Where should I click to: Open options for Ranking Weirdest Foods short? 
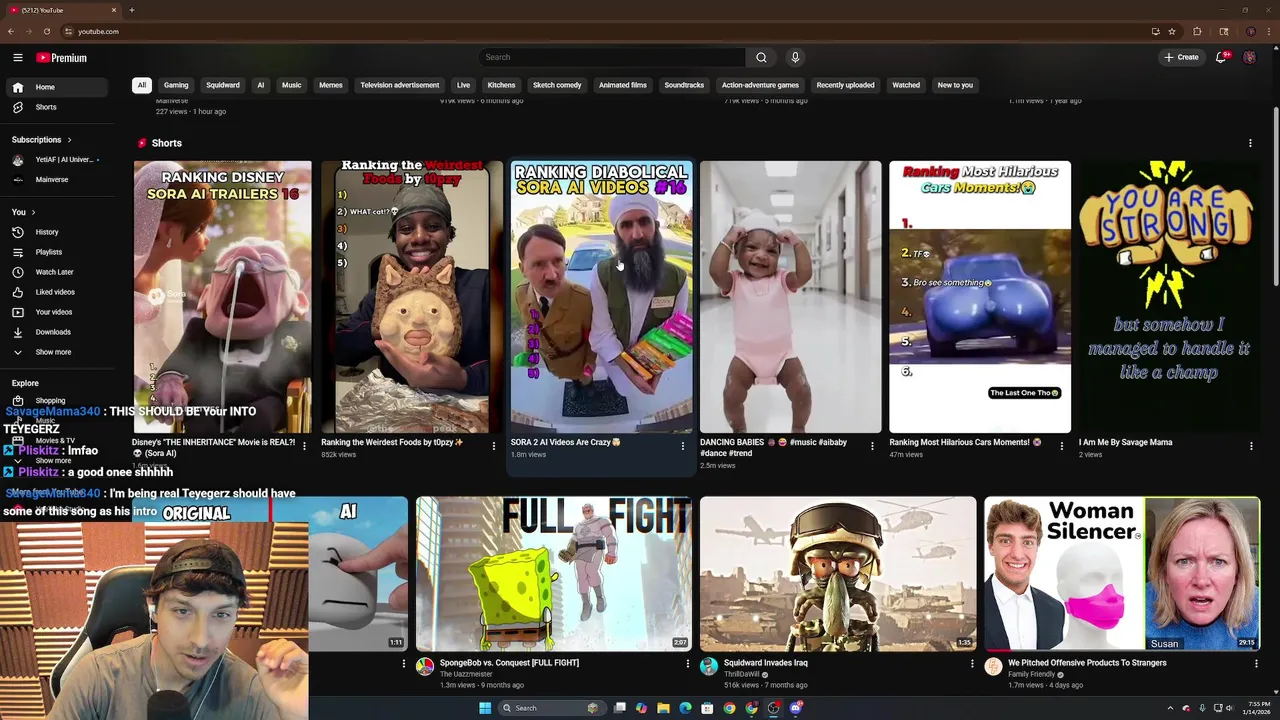[493, 446]
